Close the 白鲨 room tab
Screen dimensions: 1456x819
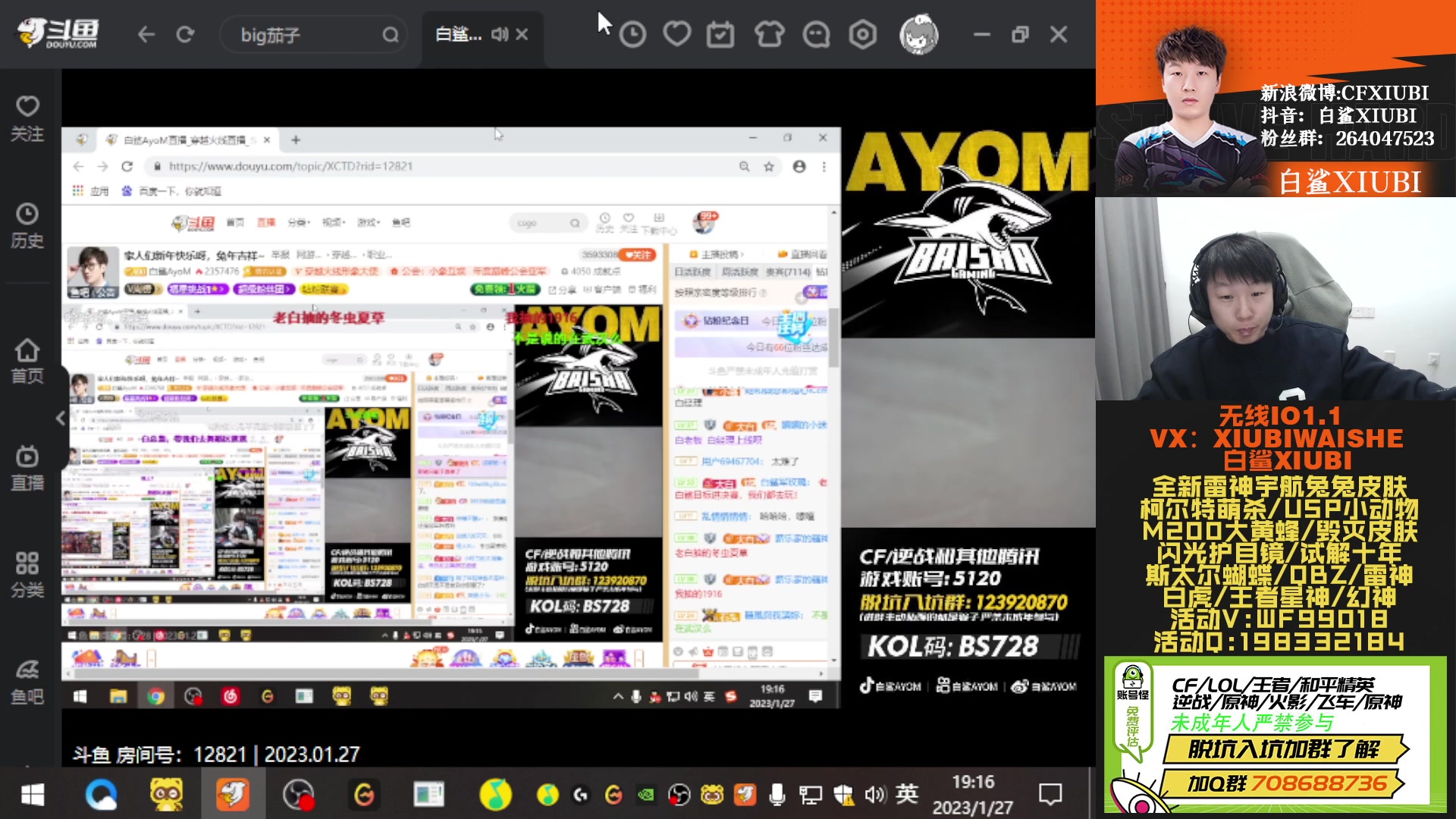(x=522, y=34)
